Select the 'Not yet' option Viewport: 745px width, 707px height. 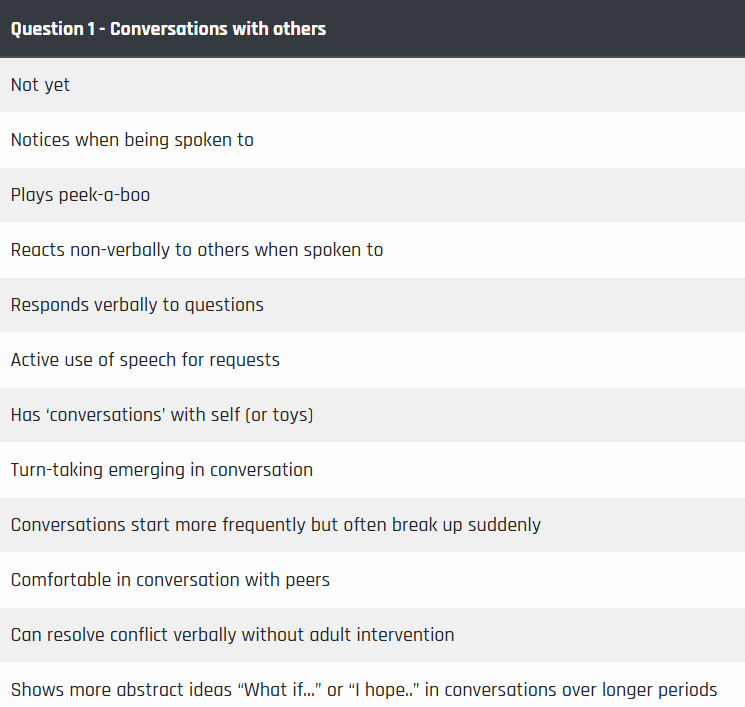[372, 85]
